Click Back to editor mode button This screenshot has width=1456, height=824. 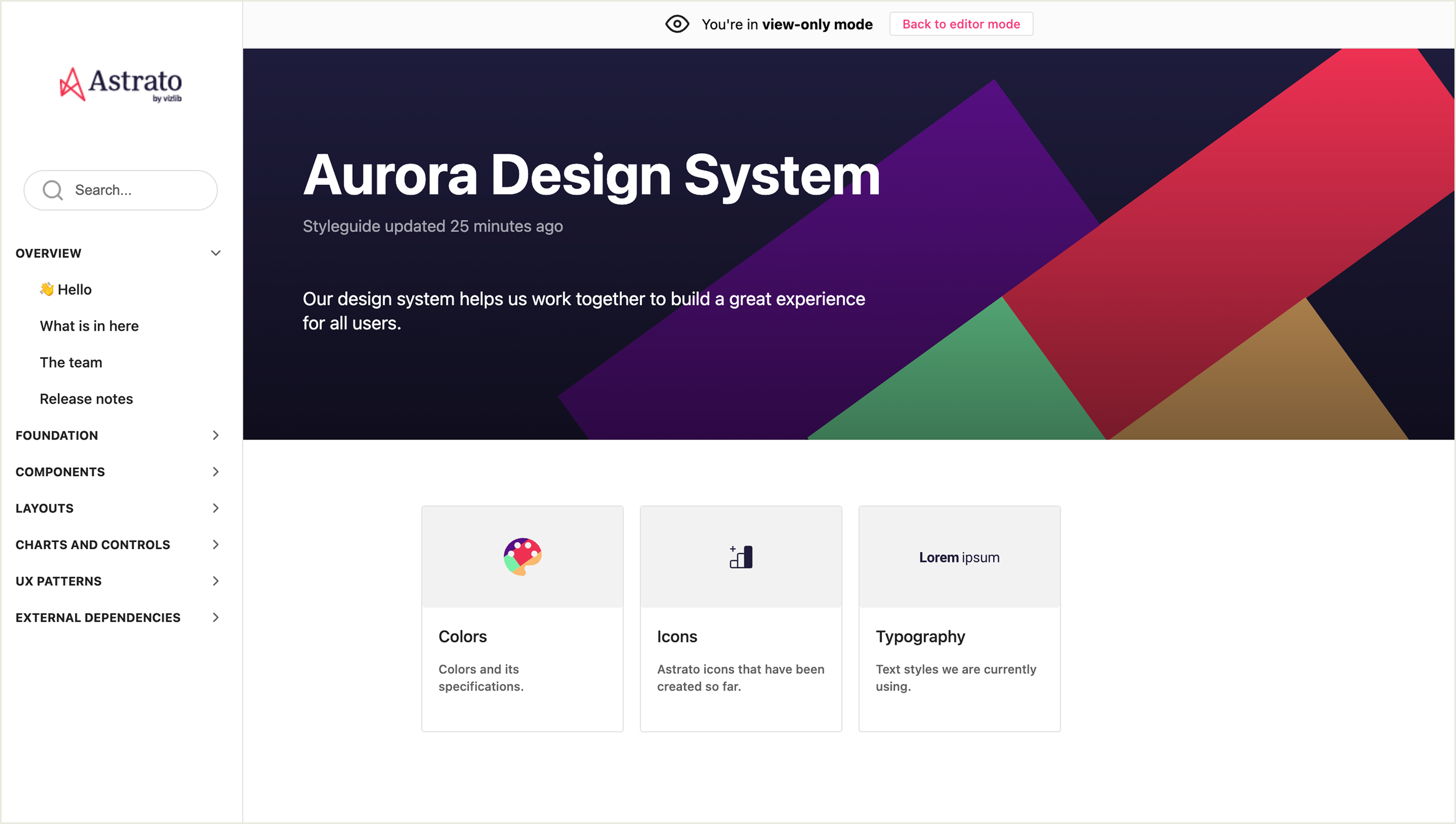pyautogui.click(x=961, y=24)
